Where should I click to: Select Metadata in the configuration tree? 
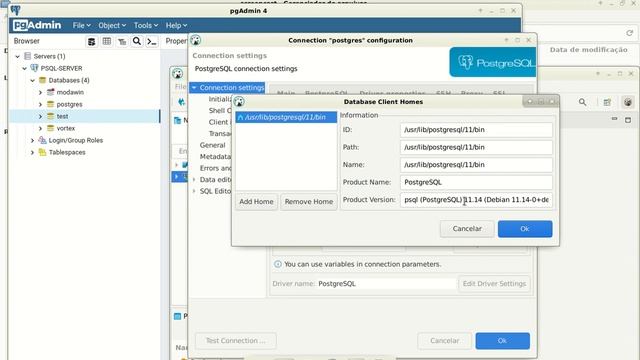point(215,156)
